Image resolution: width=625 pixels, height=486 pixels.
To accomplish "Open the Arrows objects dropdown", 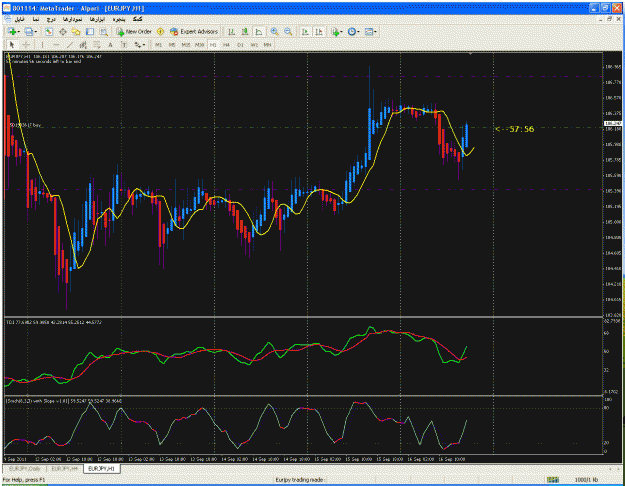I will click(x=140, y=45).
